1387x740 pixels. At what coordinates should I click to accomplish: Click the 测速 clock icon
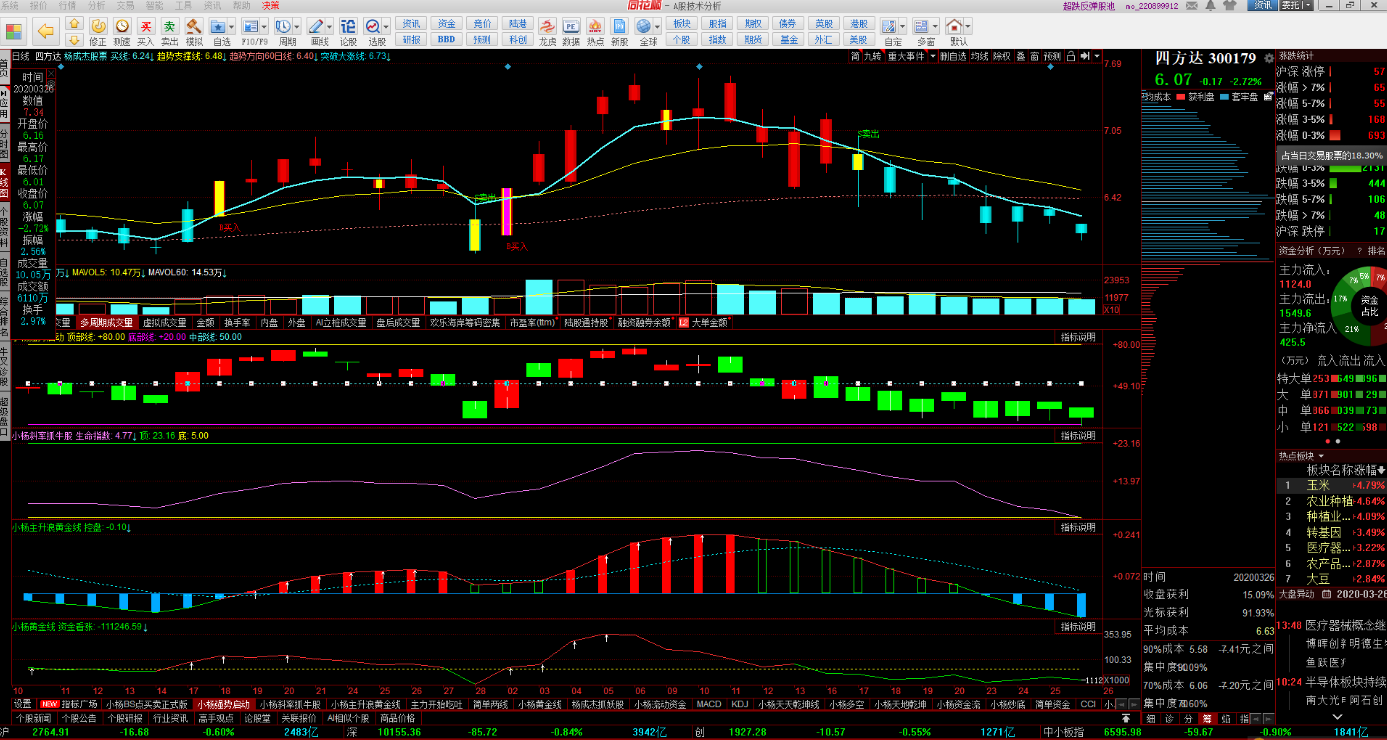121,26
